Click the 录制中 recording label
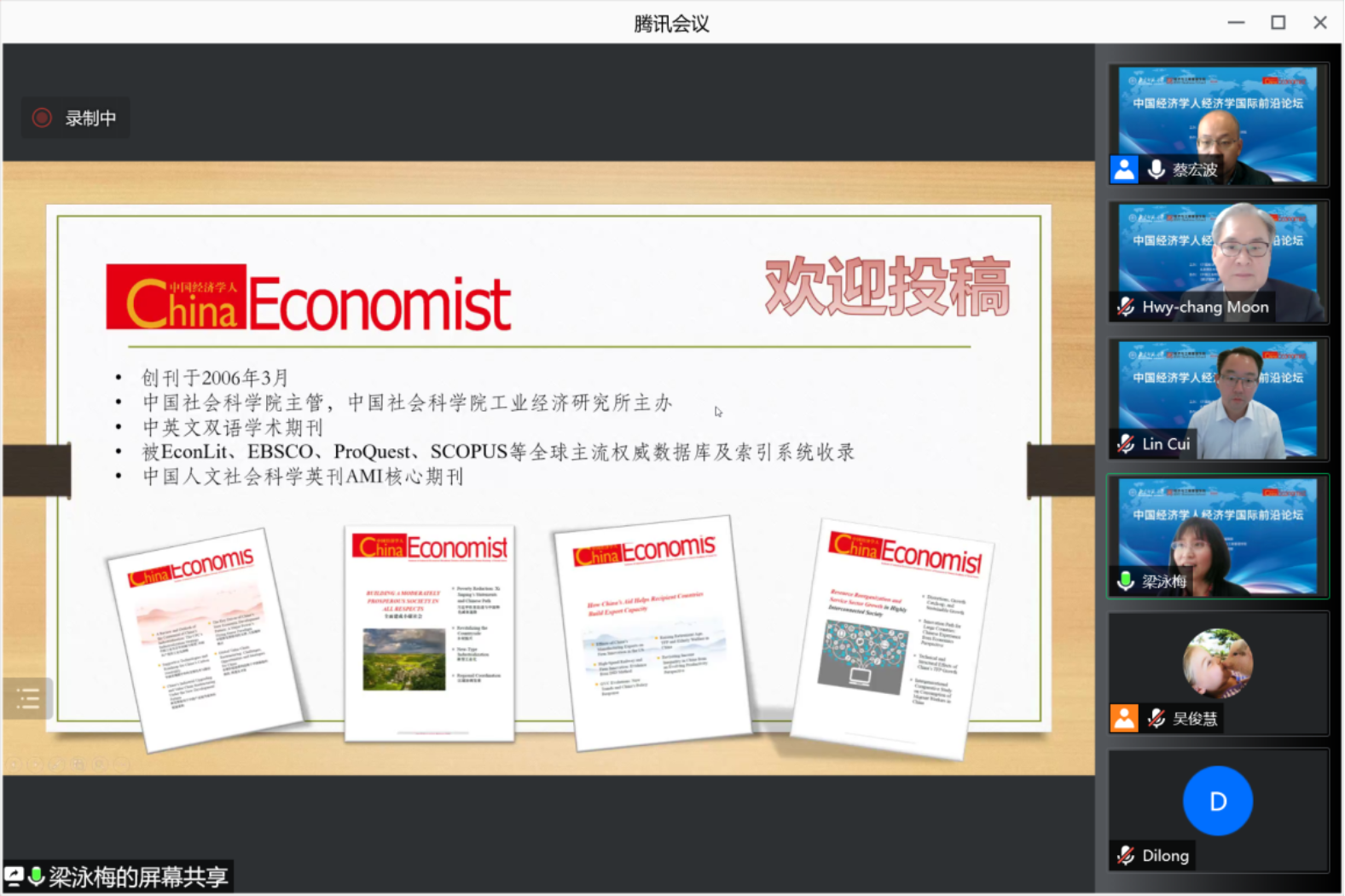 90,119
